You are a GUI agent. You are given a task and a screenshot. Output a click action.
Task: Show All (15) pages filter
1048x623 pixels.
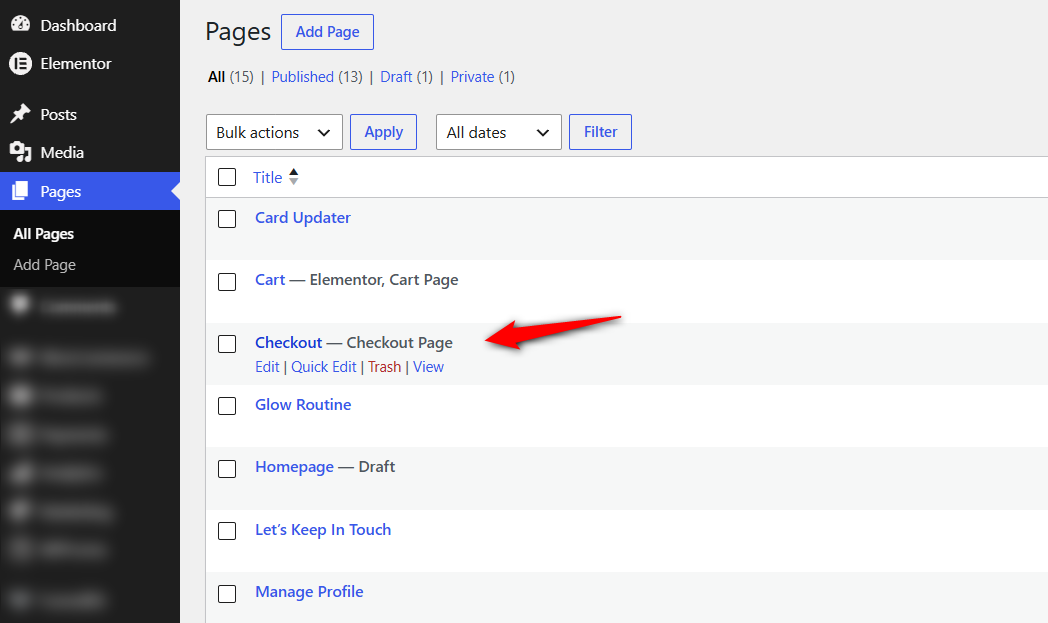(231, 77)
